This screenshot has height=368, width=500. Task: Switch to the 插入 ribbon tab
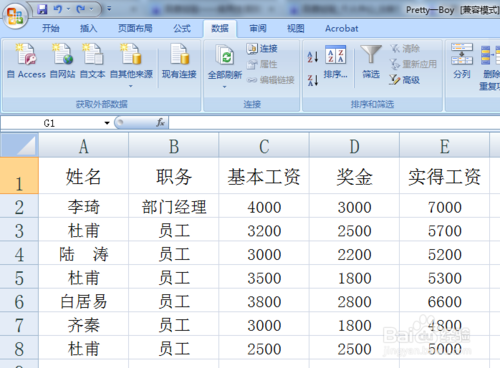pyautogui.click(x=88, y=28)
